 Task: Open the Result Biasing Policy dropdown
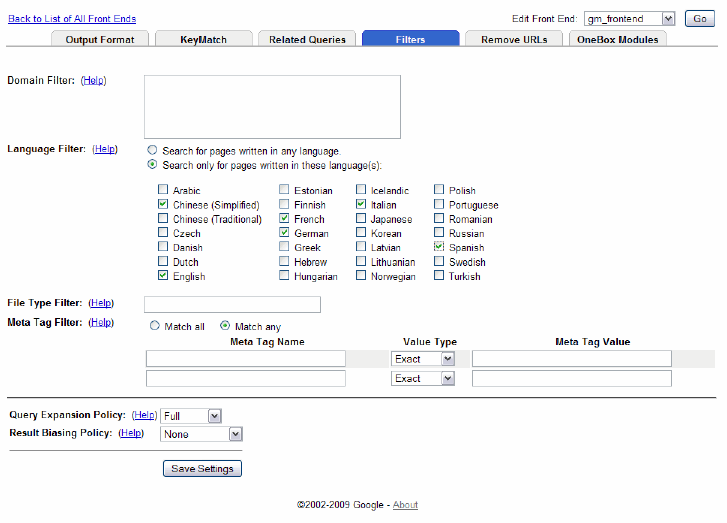(x=202, y=434)
